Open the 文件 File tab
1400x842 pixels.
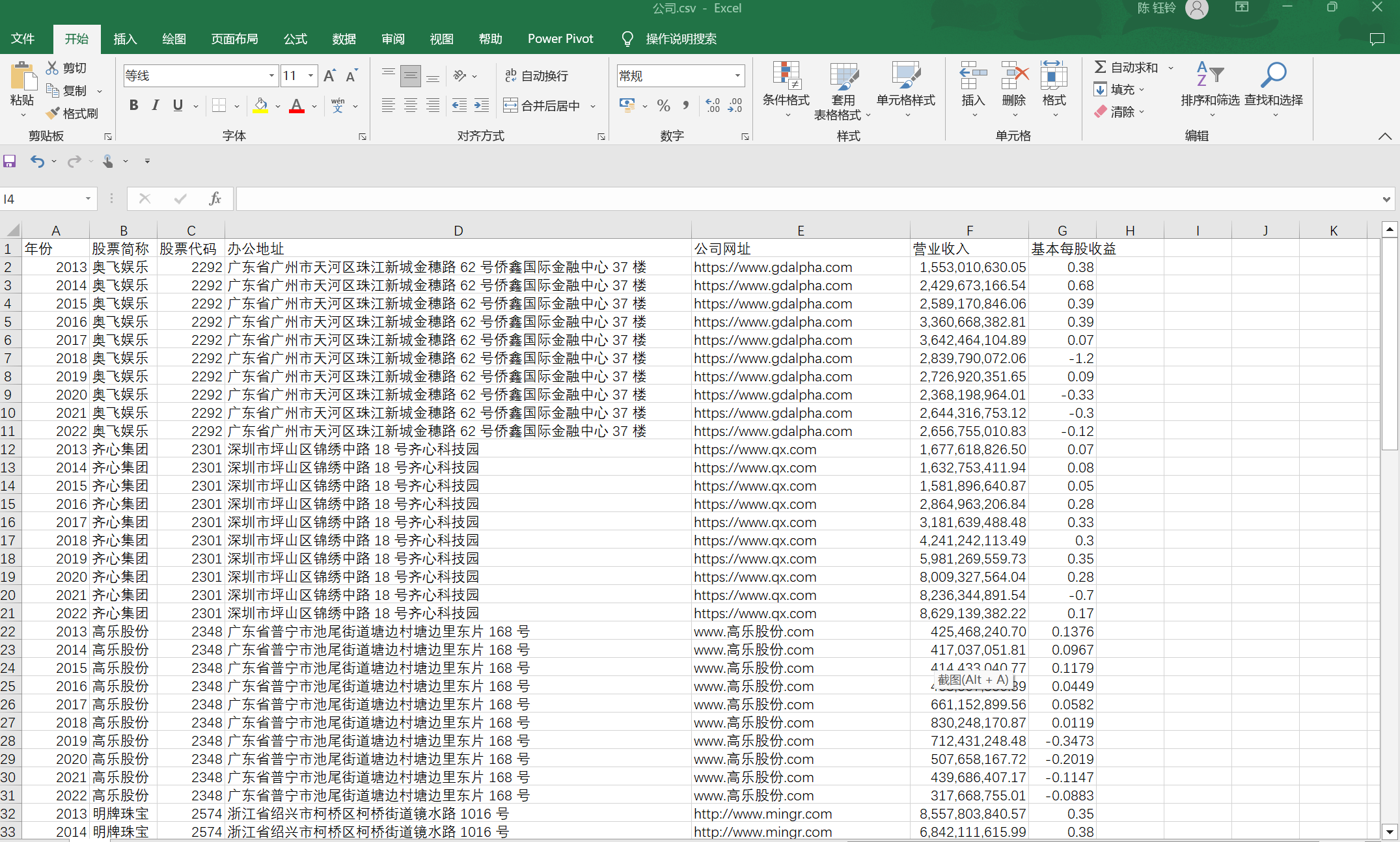pyautogui.click(x=23, y=38)
